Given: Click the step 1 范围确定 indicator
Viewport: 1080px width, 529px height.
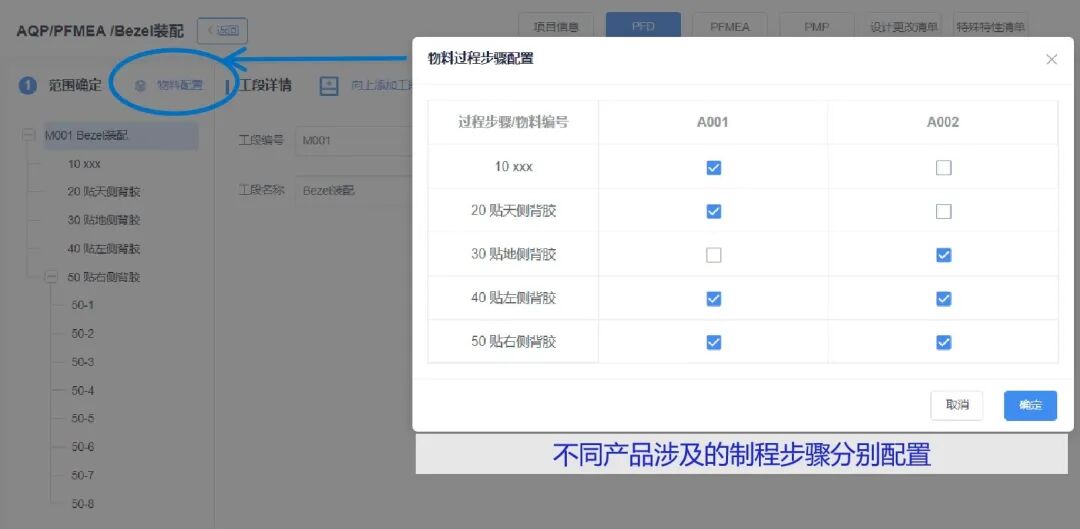Looking at the screenshot, I should (x=28, y=85).
